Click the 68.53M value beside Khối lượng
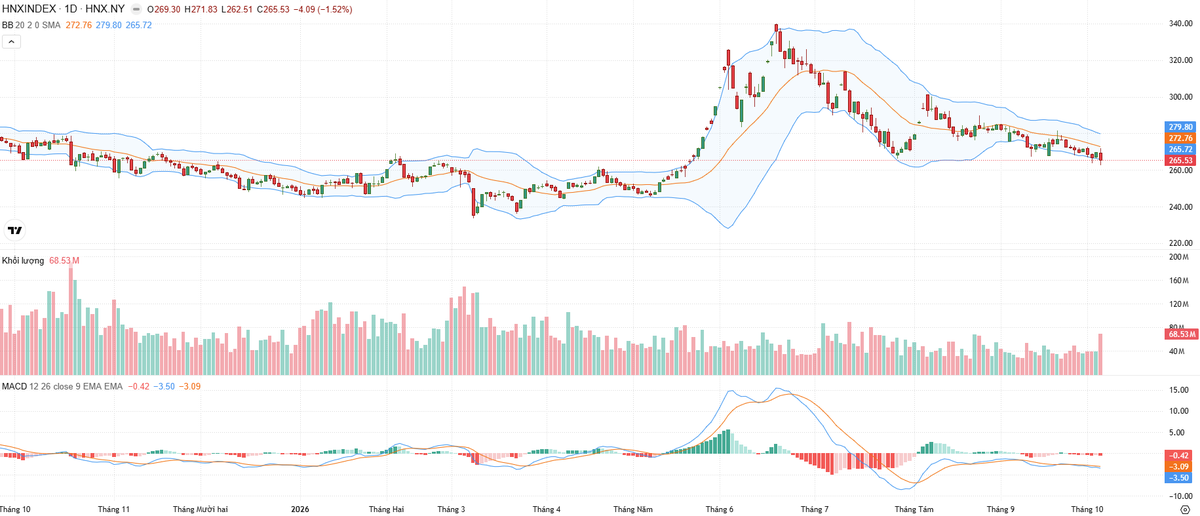 (65, 260)
